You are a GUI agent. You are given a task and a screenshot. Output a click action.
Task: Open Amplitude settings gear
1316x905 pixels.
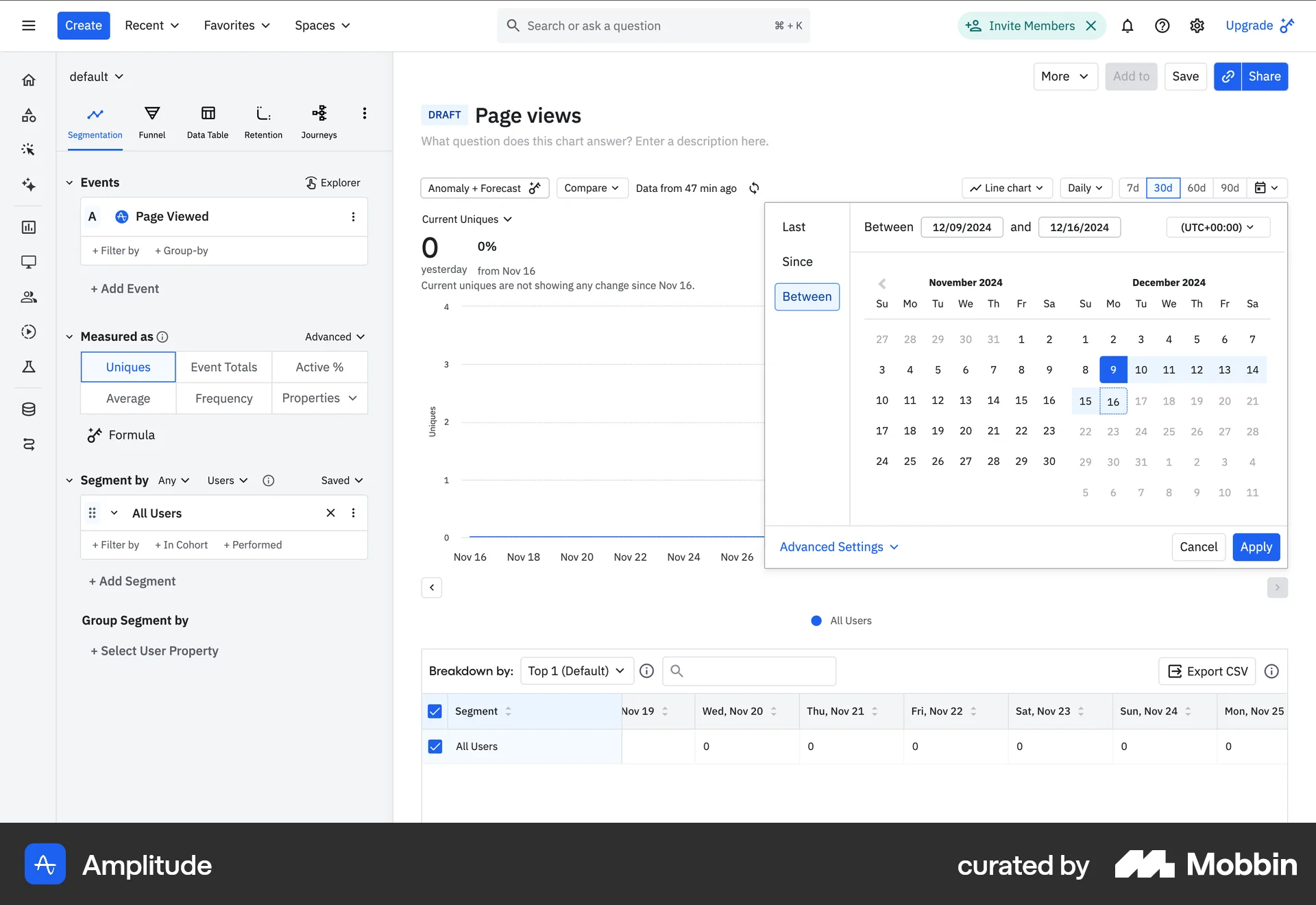[x=1197, y=25]
